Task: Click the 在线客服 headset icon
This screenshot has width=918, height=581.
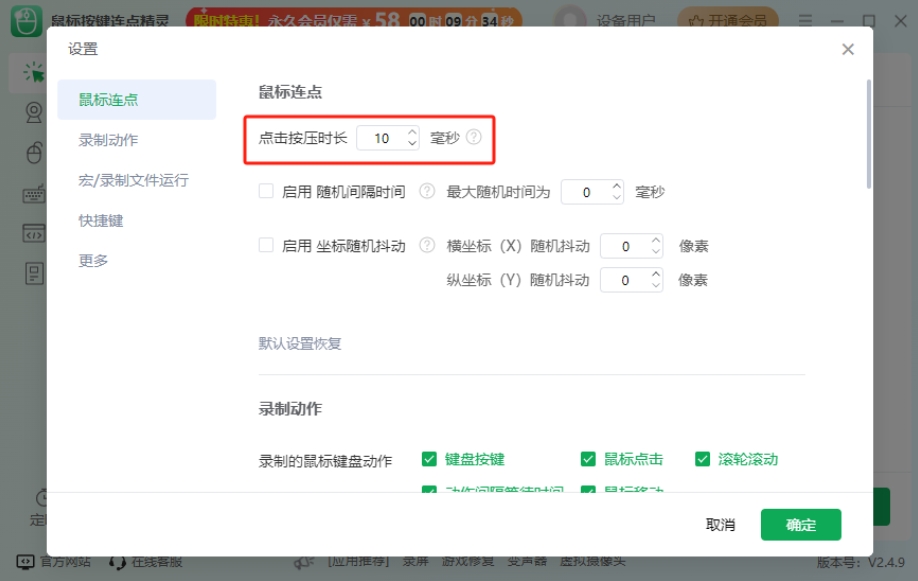Action: pyautogui.click(x=118, y=562)
